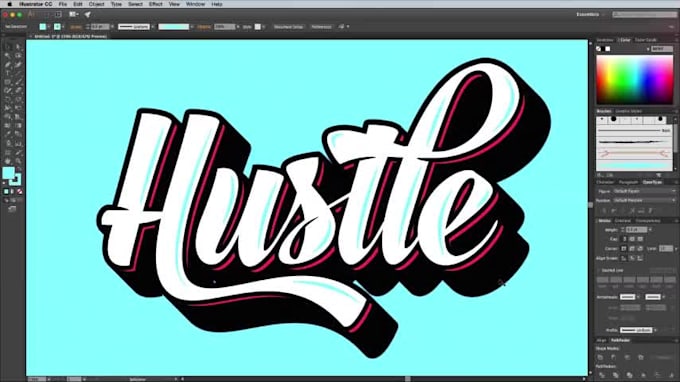Select the Direct Selection tool
The height and width of the screenshot is (382, 680).
[x=18, y=46]
